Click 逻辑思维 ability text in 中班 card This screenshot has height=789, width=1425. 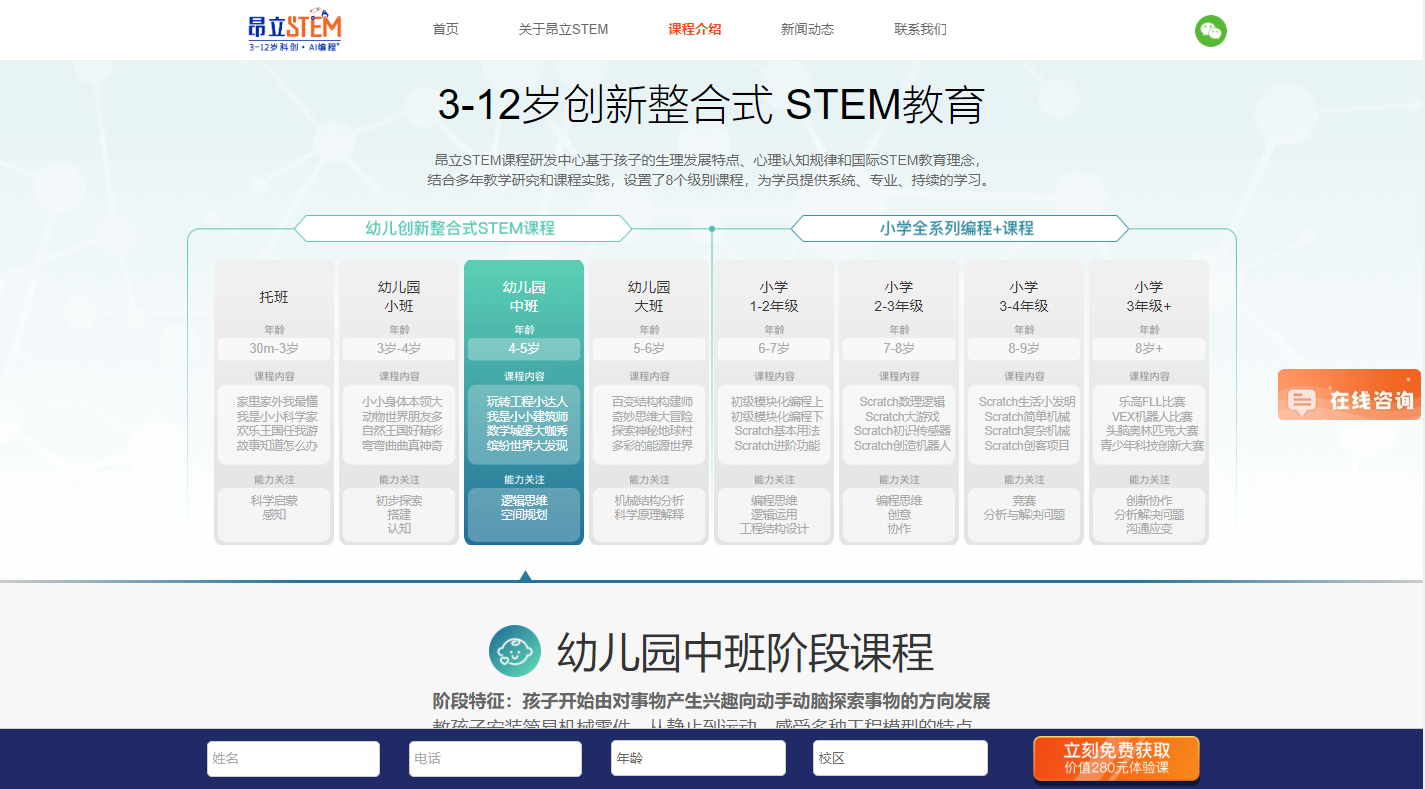[524, 500]
